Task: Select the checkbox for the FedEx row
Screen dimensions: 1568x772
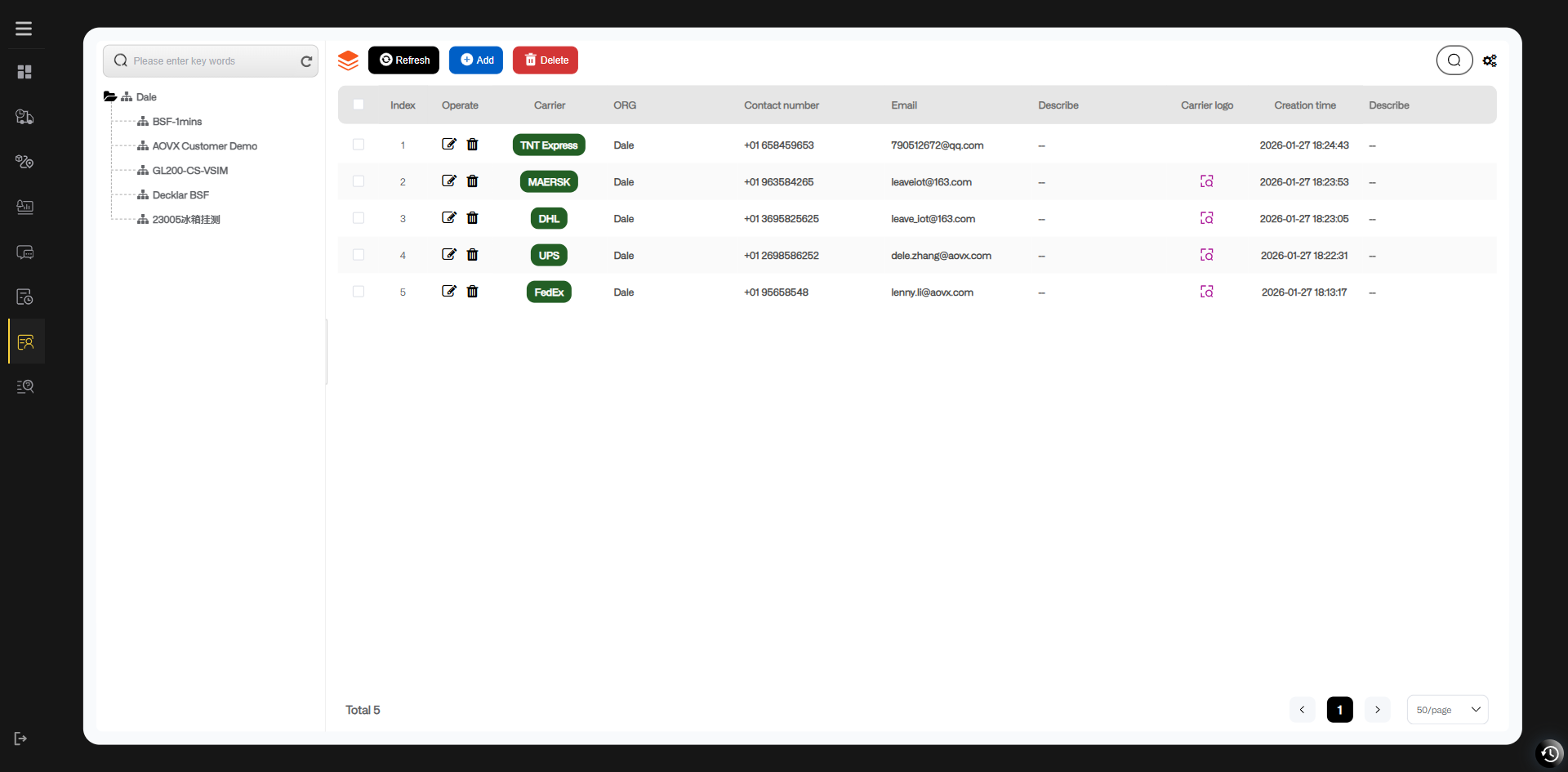Action: pos(359,292)
